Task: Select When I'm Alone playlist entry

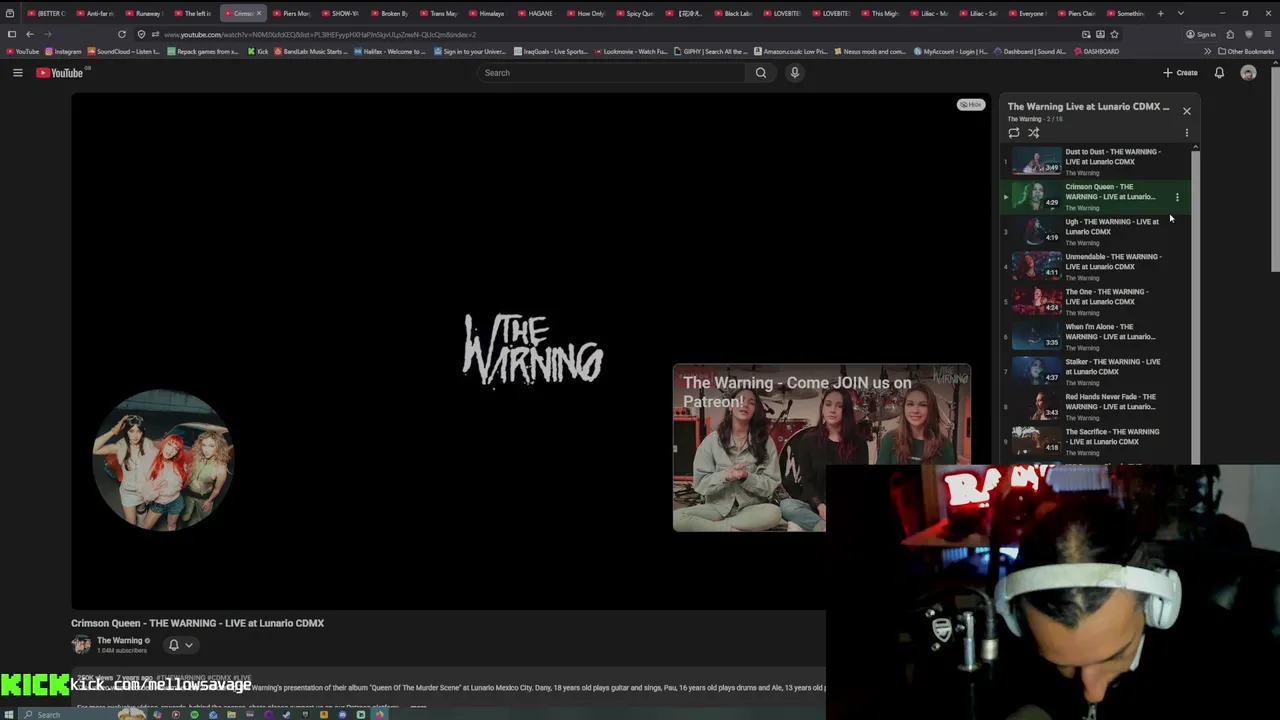Action: 1097,336
